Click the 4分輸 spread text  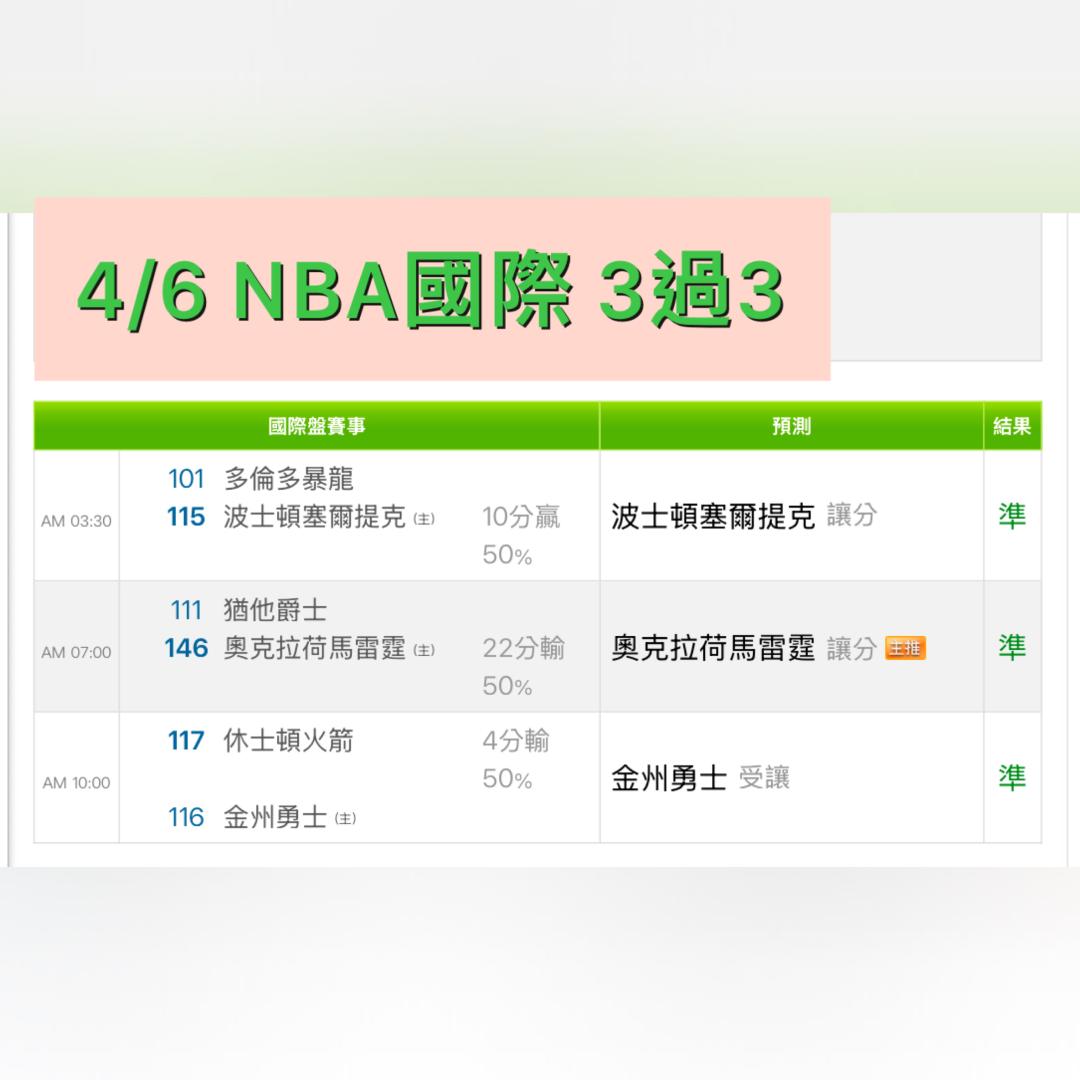(516, 741)
